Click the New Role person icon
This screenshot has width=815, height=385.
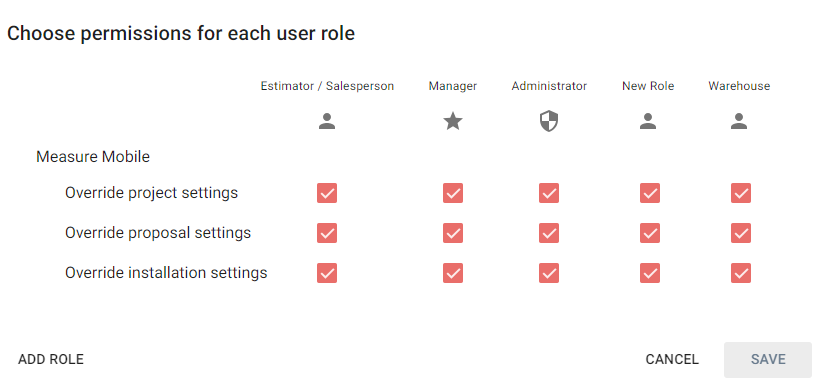648,122
